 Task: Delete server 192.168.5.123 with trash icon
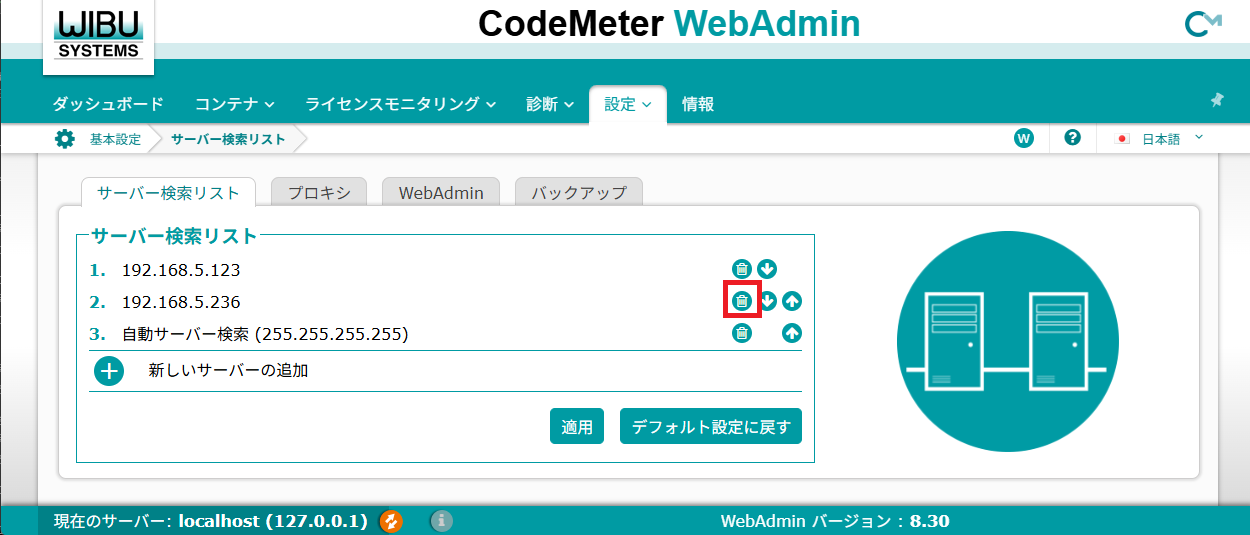coord(741,269)
